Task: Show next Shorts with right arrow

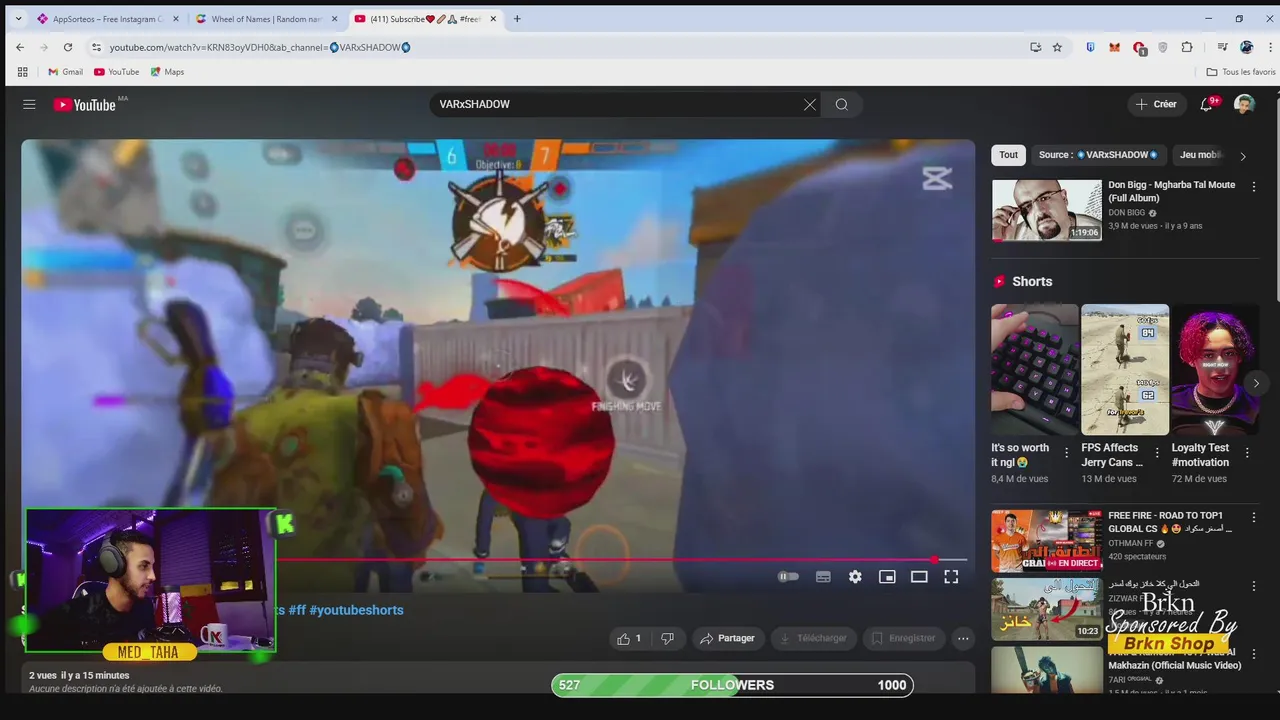Action: pyautogui.click(x=1256, y=383)
